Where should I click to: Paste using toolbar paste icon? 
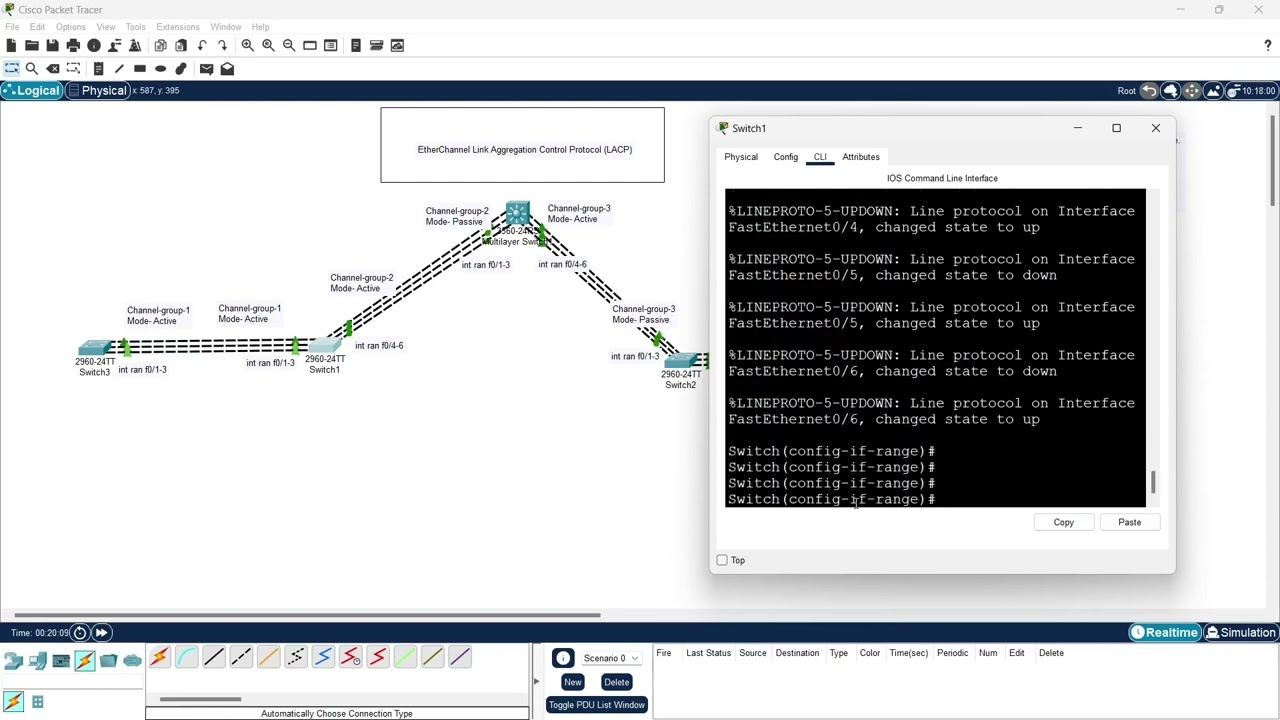181,45
